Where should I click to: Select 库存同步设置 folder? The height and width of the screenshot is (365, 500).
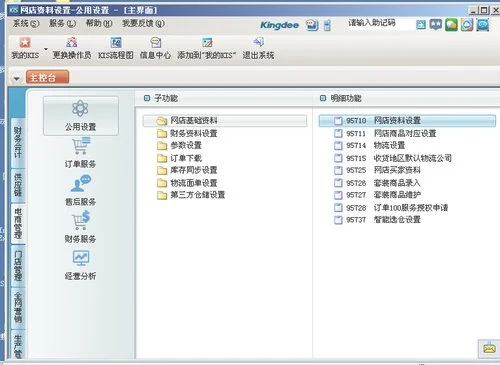193,170
